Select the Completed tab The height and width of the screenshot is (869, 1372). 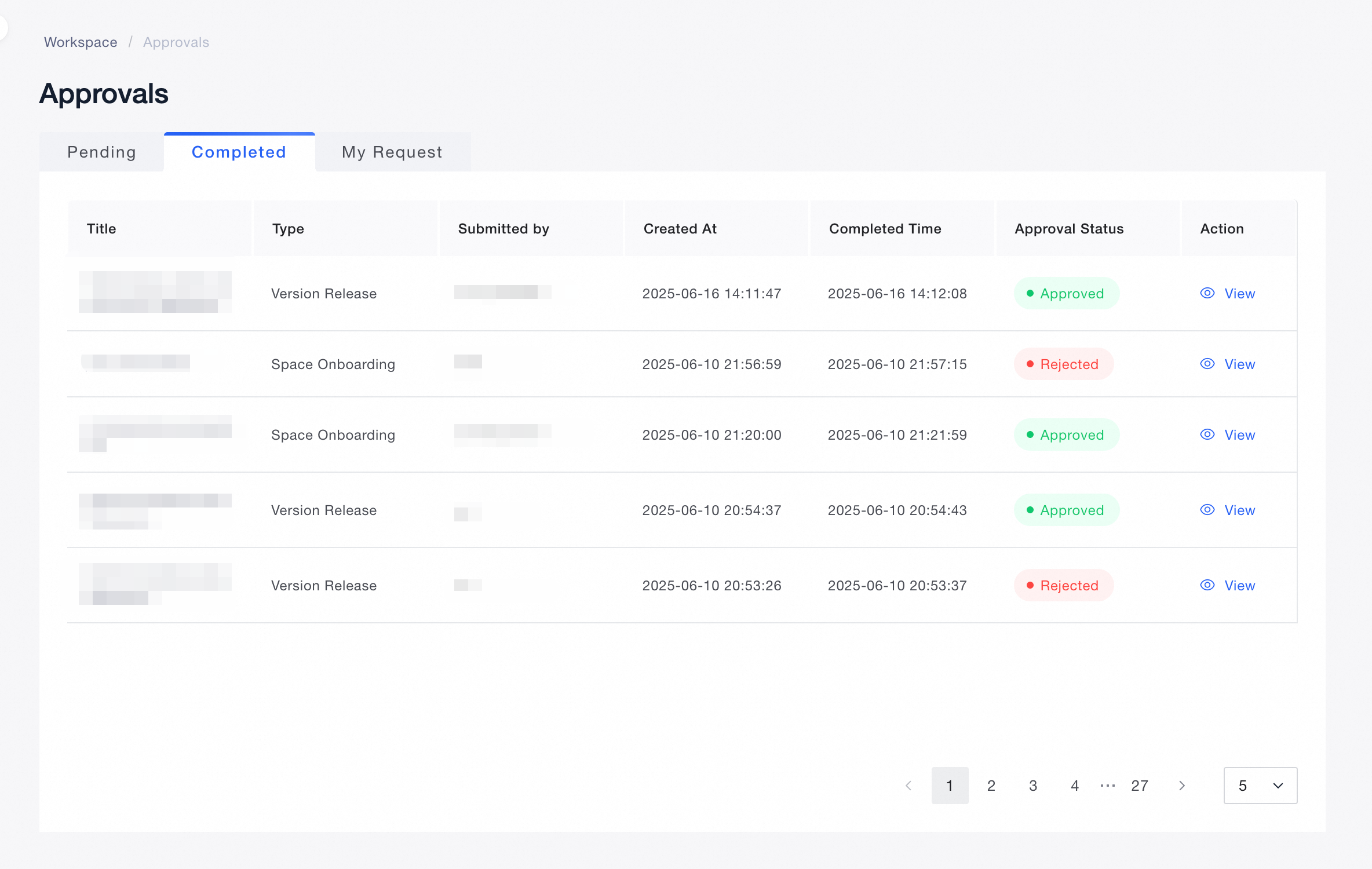pyautogui.click(x=239, y=152)
